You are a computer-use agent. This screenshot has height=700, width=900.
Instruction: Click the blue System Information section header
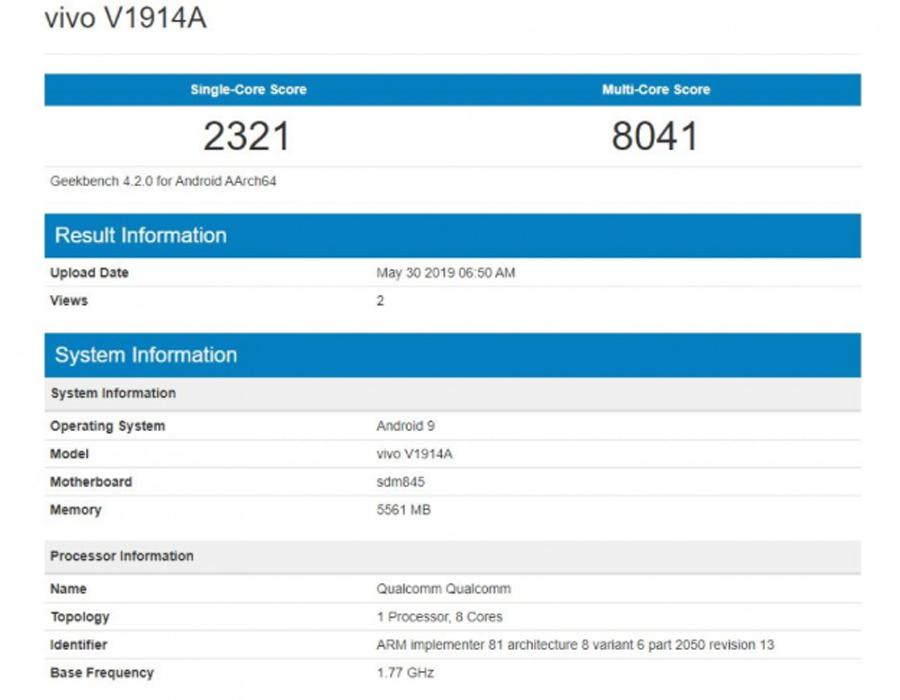[452, 355]
